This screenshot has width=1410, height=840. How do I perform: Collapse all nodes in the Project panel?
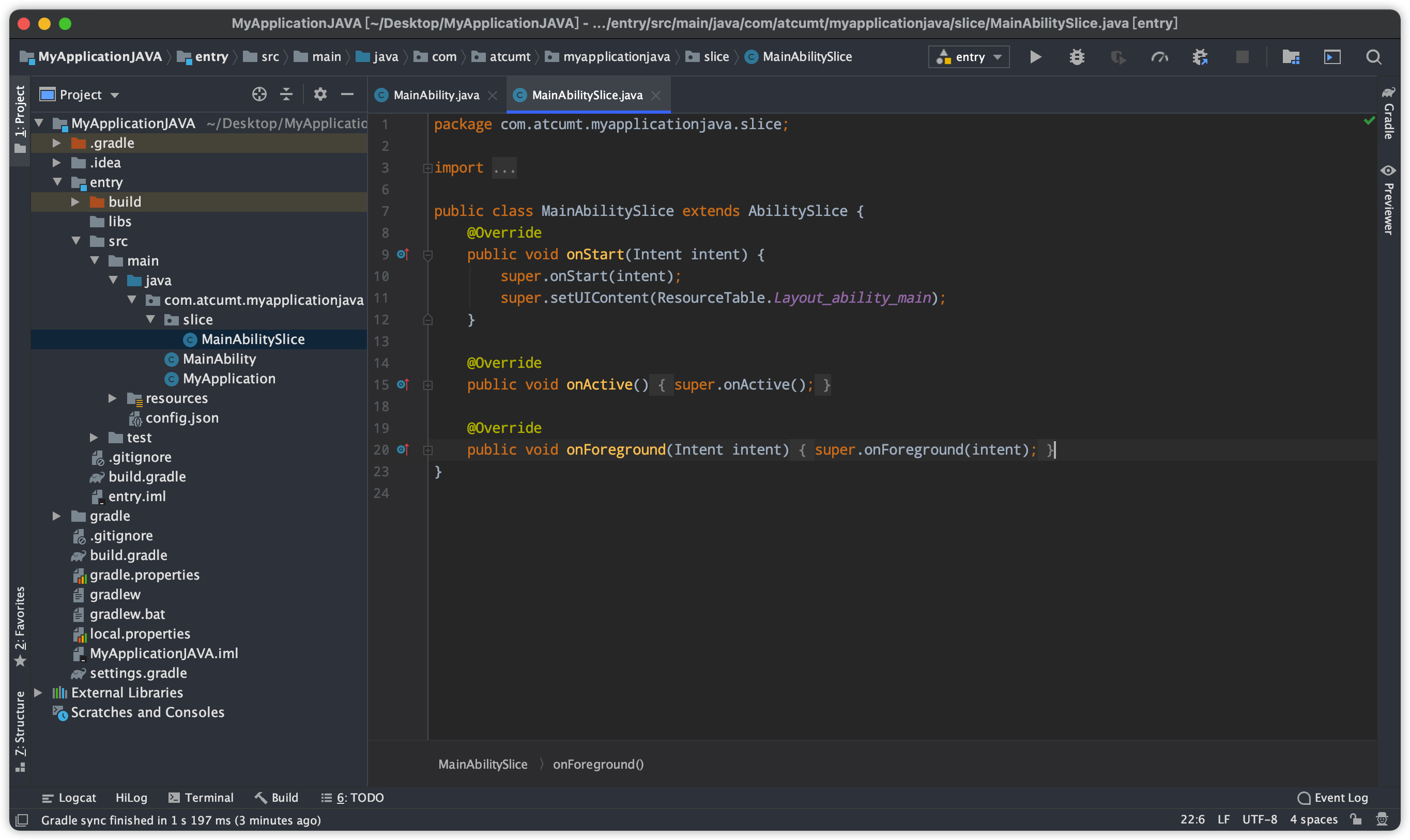(x=286, y=94)
